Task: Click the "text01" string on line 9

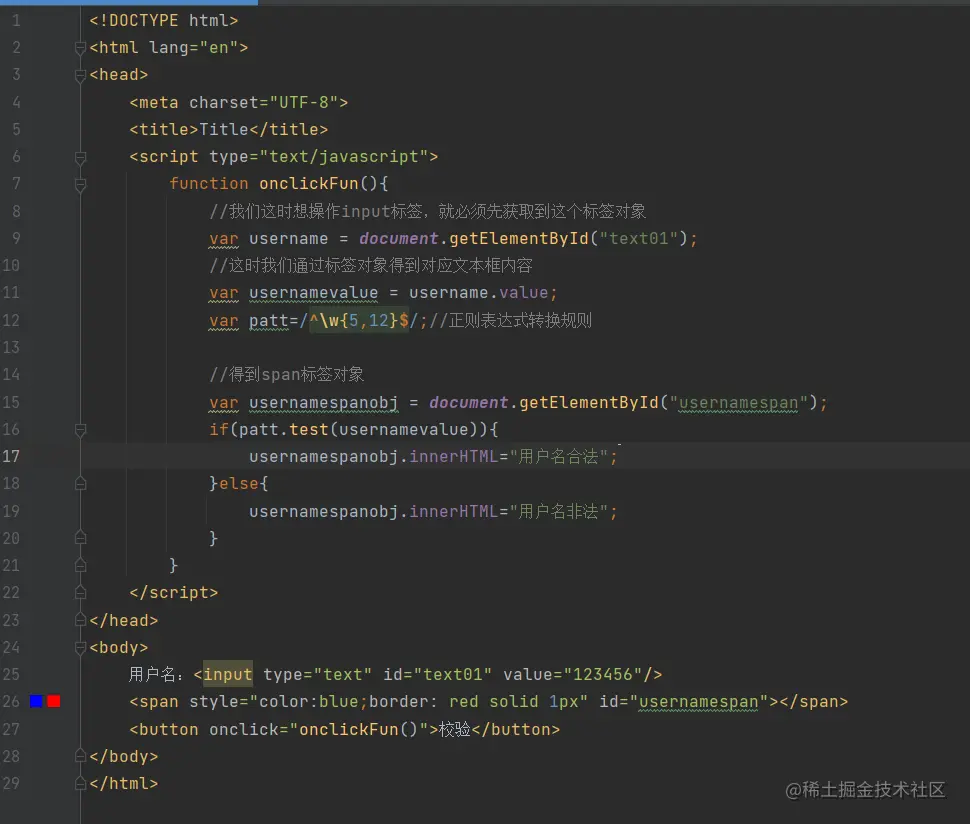Action: click(640, 238)
